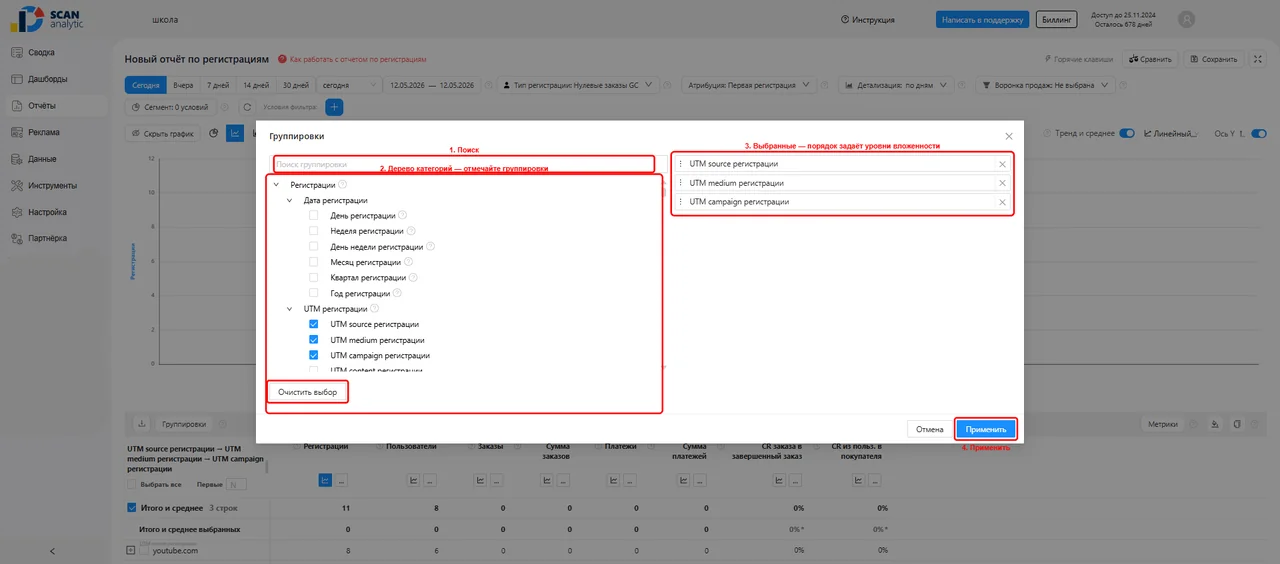Open Детализация: по дням dropdown
Image resolution: width=1280 pixels, height=564 pixels.
(893, 85)
